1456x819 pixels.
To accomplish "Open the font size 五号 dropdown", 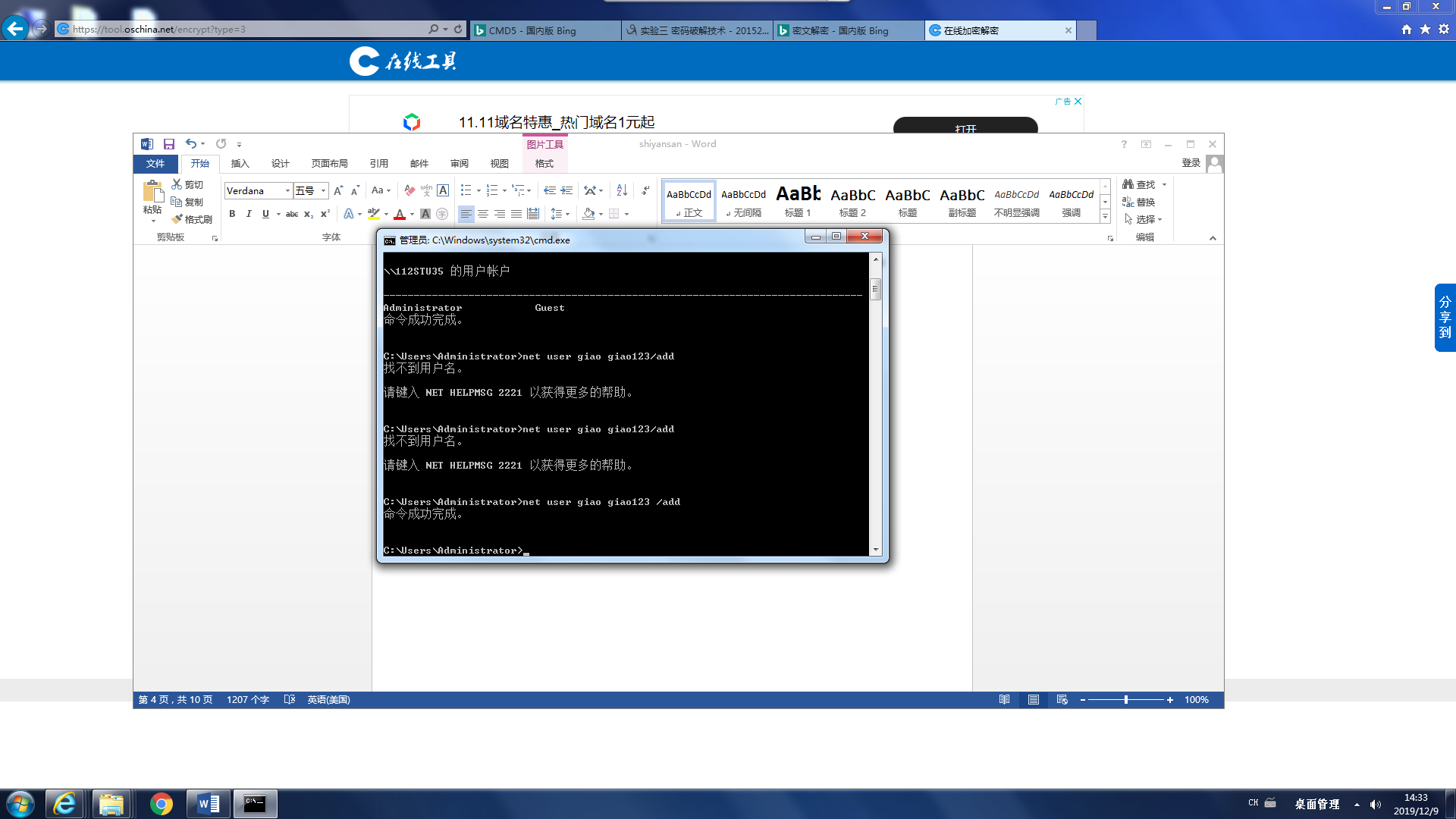I will (324, 190).
